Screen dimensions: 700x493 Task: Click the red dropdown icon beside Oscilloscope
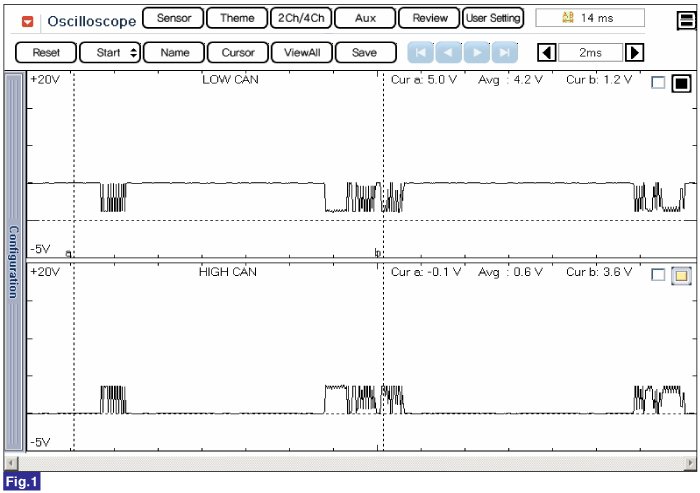point(27,20)
